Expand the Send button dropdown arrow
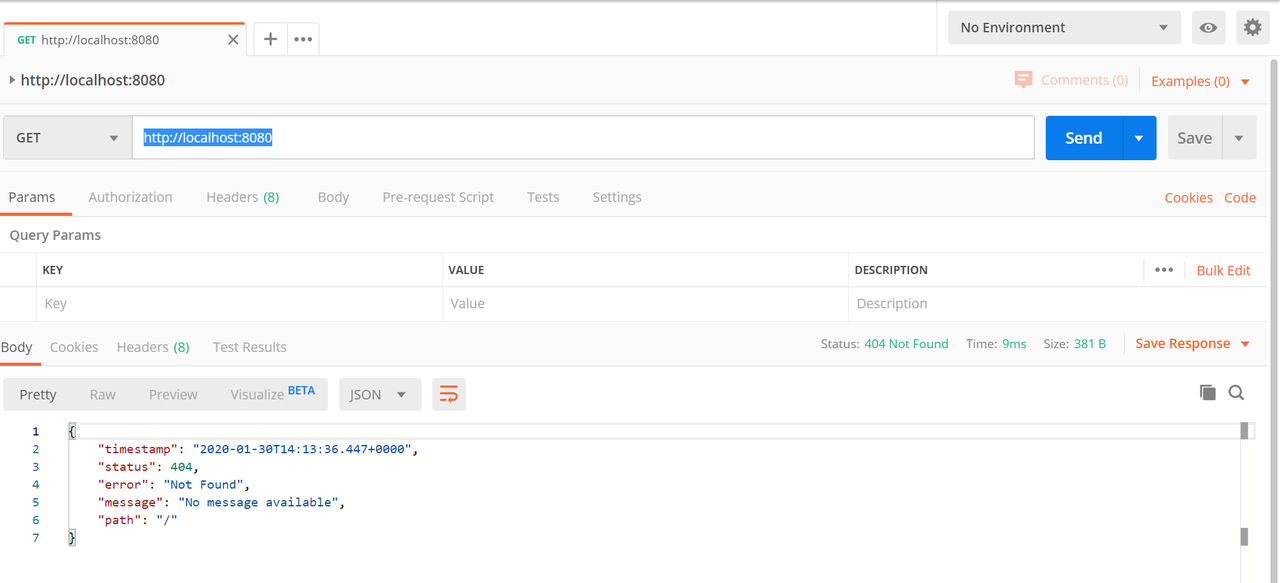 point(1138,138)
